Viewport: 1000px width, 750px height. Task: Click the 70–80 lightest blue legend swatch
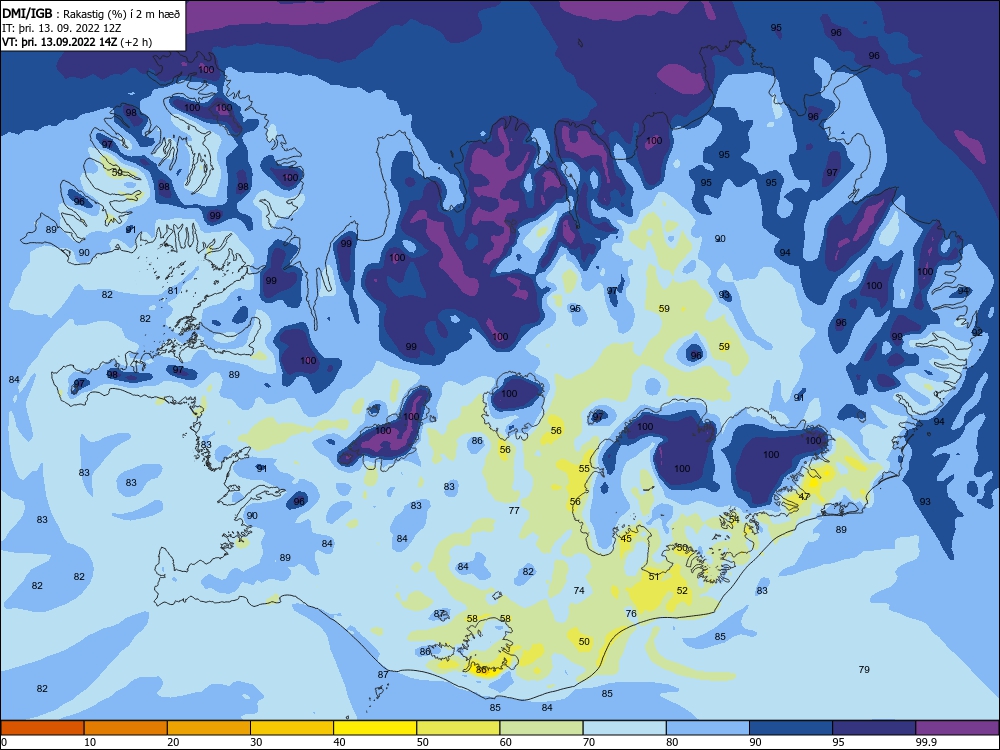[x=624, y=728]
